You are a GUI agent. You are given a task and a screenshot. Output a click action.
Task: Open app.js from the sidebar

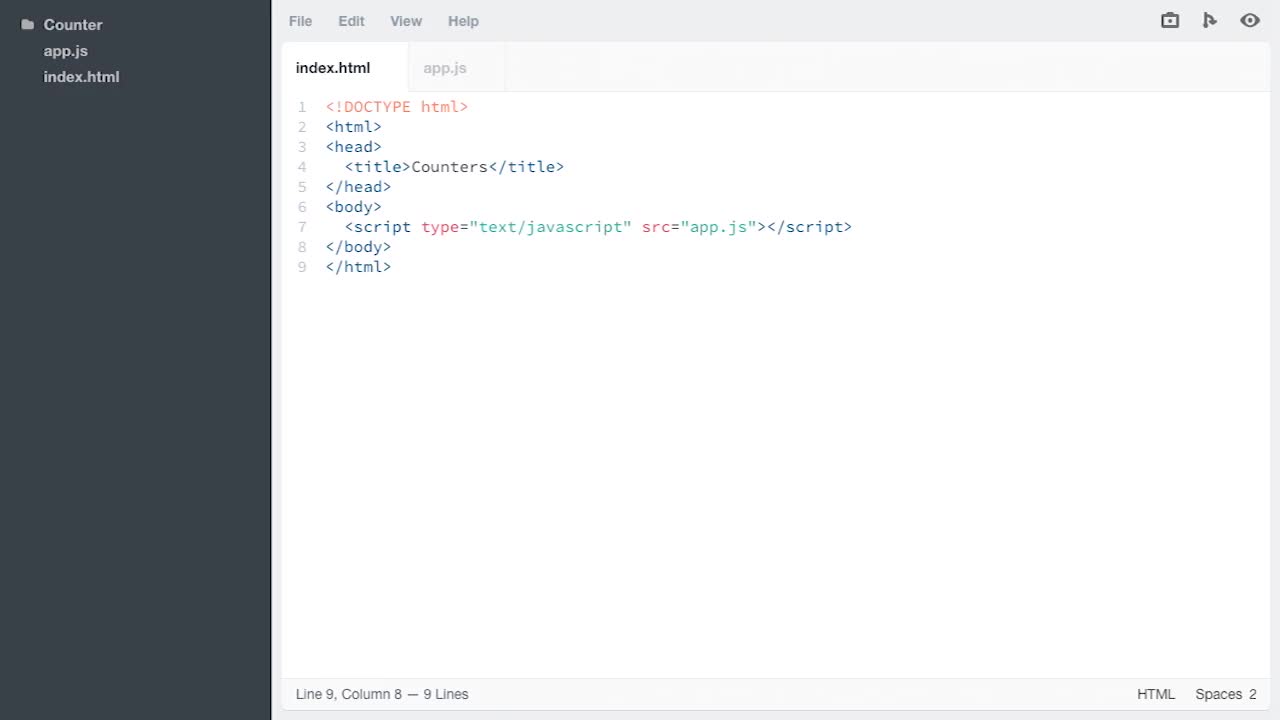pyautogui.click(x=66, y=51)
